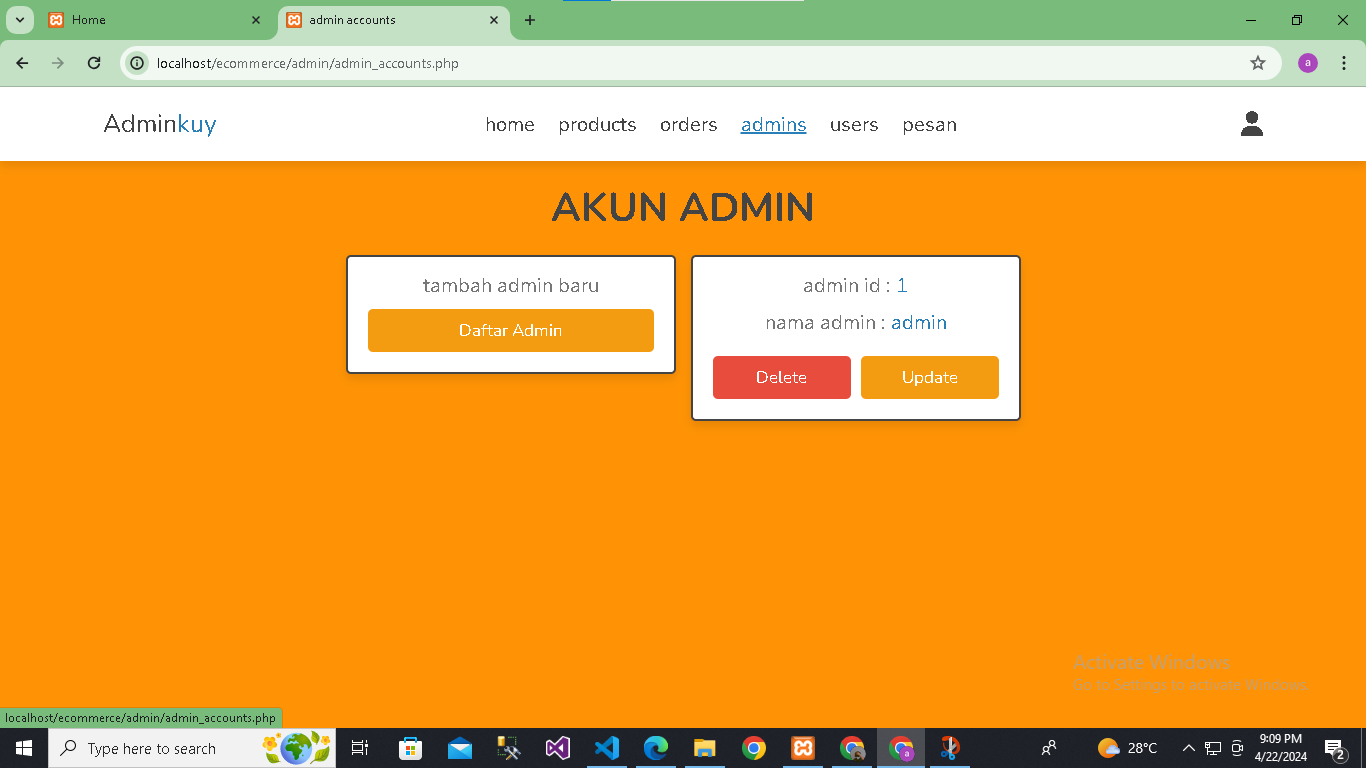
Task: Open a new browser tab
Action: point(530,20)
